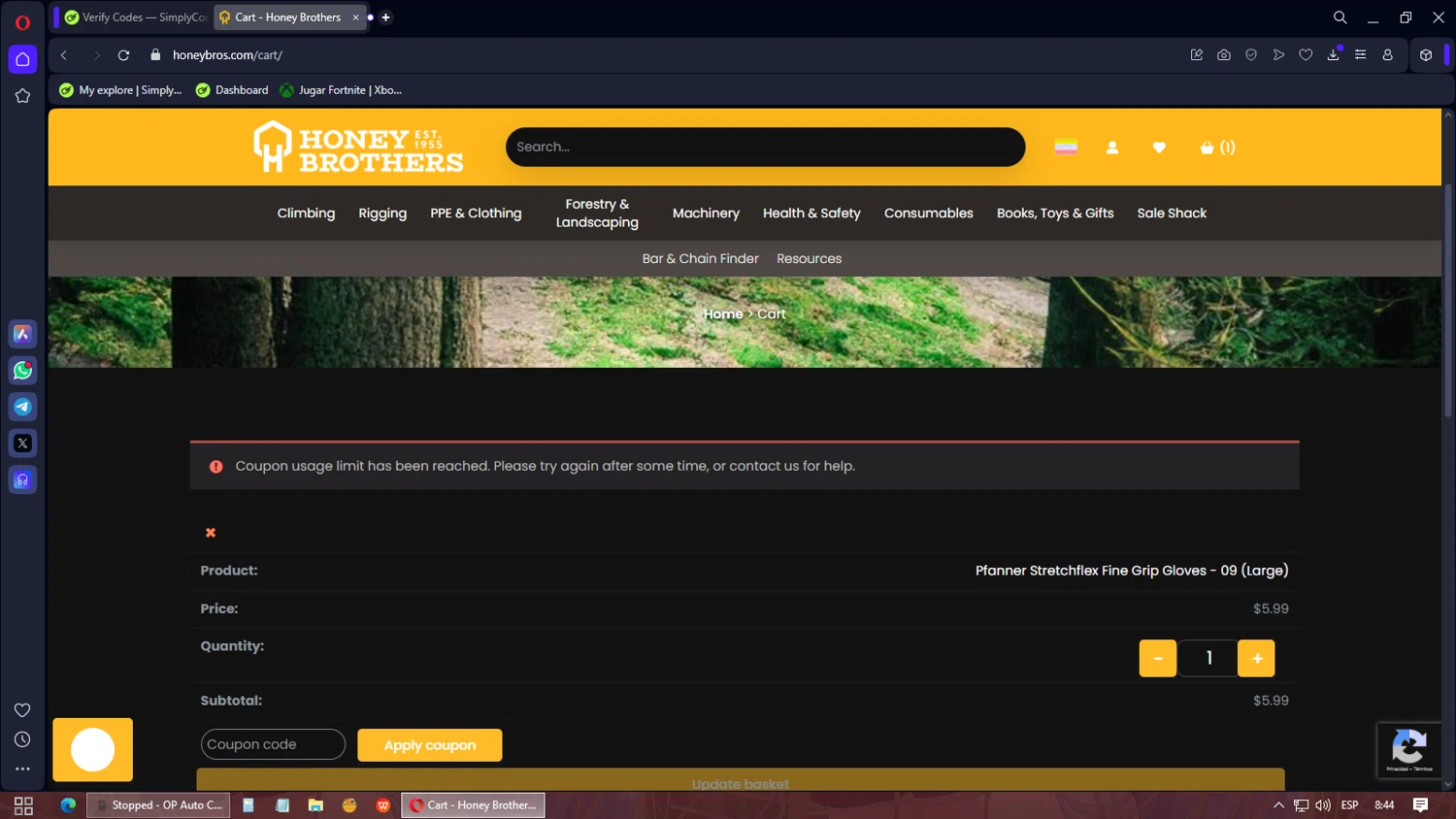This screenshot has height=819, width=1456.
Task: Open My explore SimplyCodes bookmark
Action: pos(120,90)
